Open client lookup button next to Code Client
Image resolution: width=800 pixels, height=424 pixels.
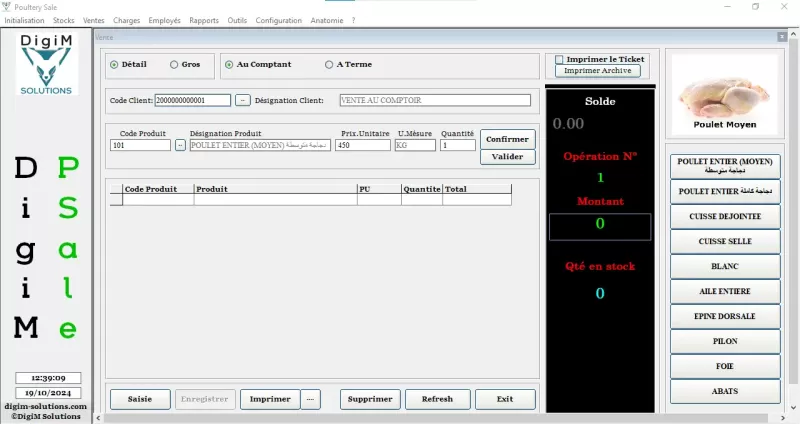243,100
